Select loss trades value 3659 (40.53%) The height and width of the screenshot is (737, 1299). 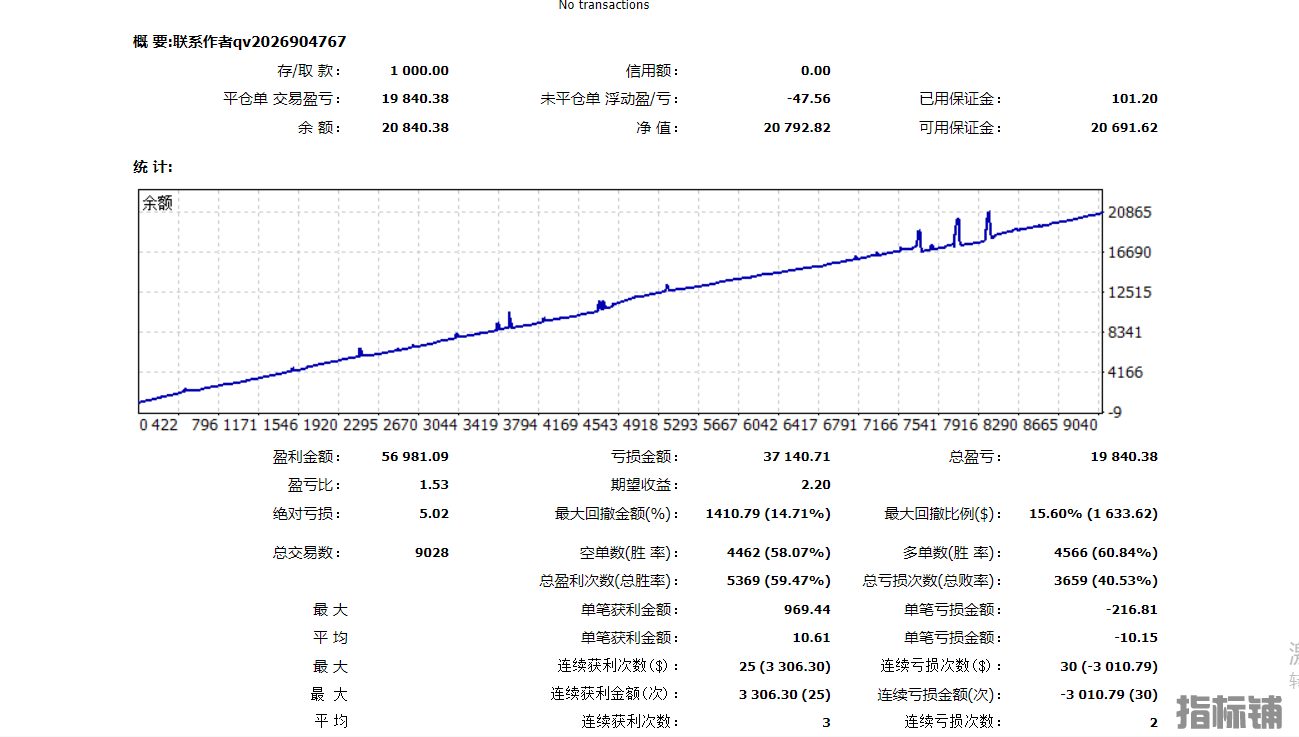click(1106, 581)
